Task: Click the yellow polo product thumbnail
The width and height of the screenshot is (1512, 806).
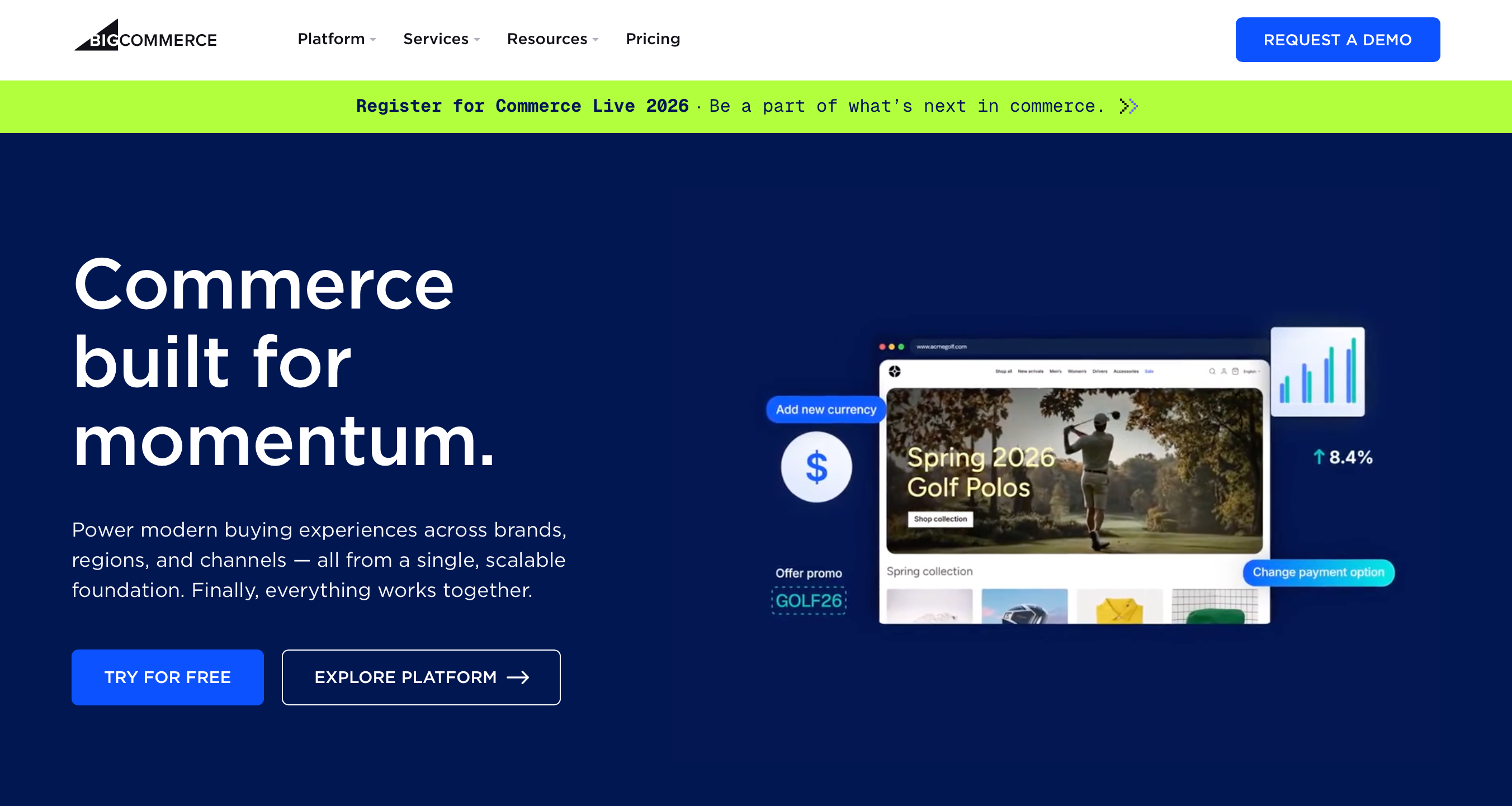Action: pos(1119,608)
